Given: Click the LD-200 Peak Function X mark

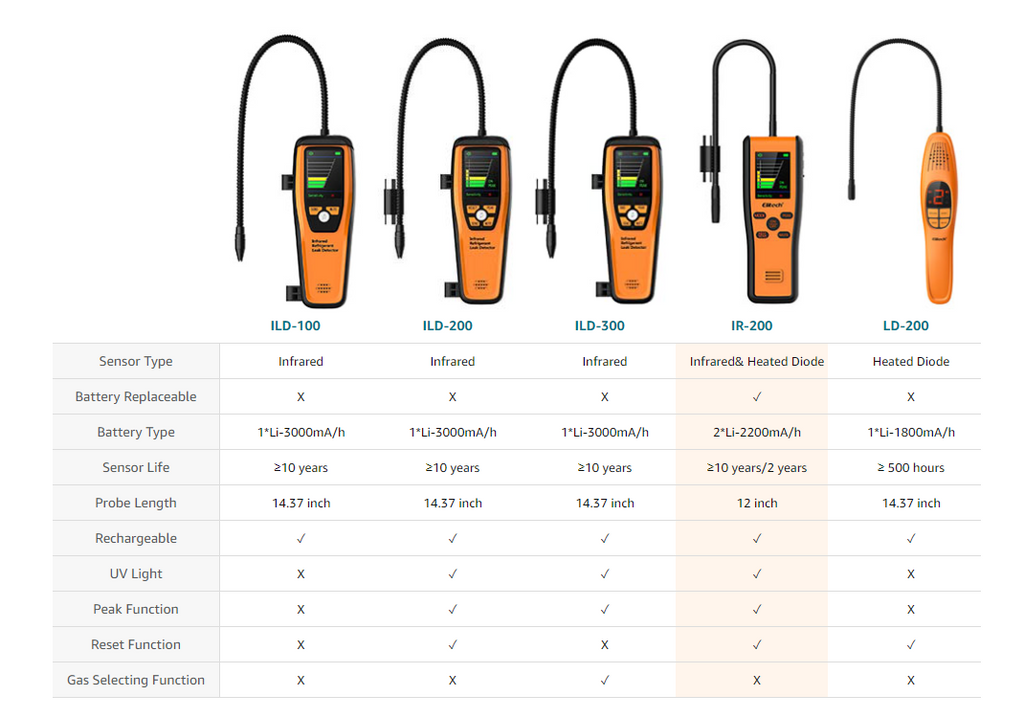Looking at the screenshot, I should [911, 609].
